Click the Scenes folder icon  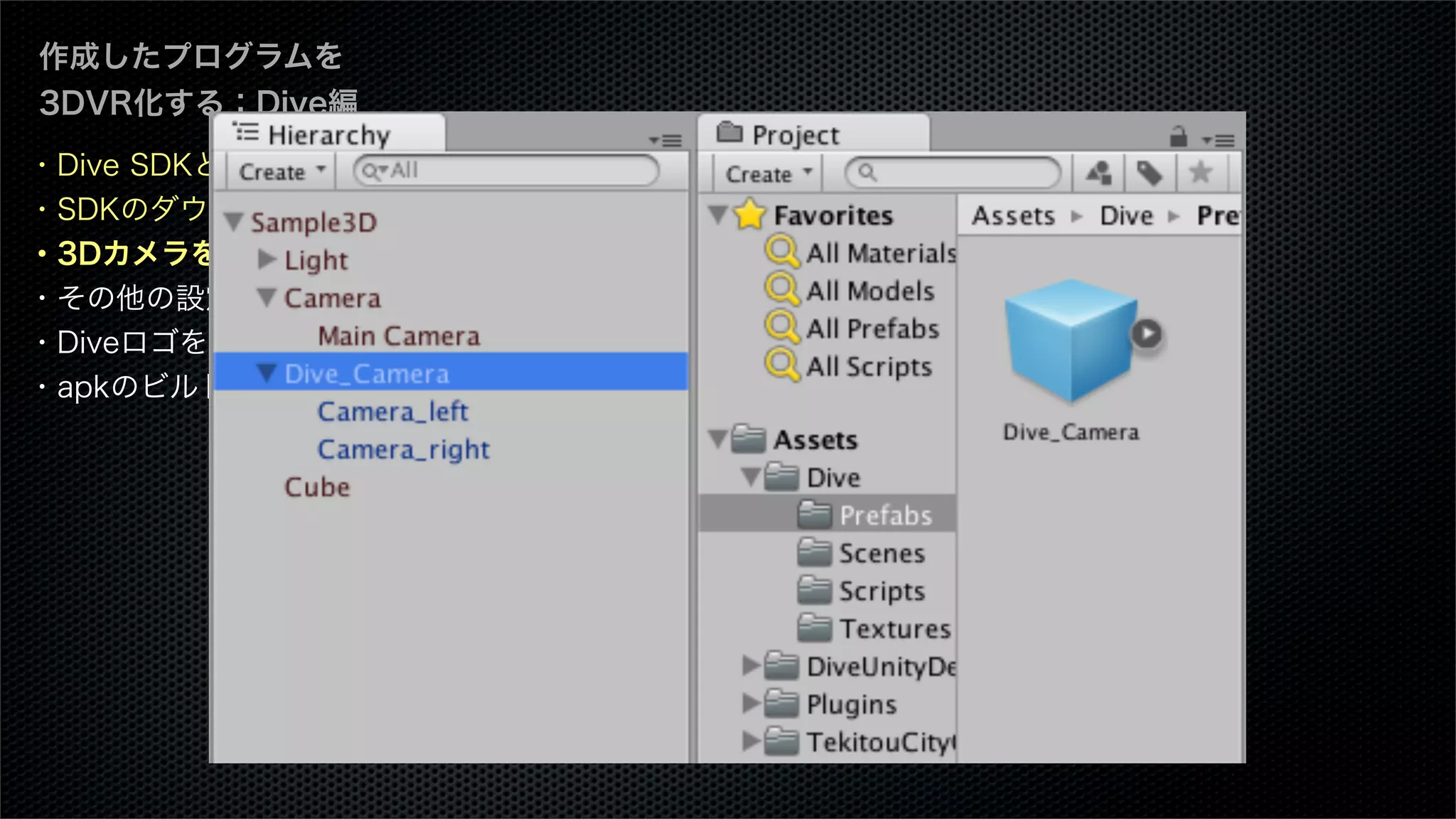(815, 552)
